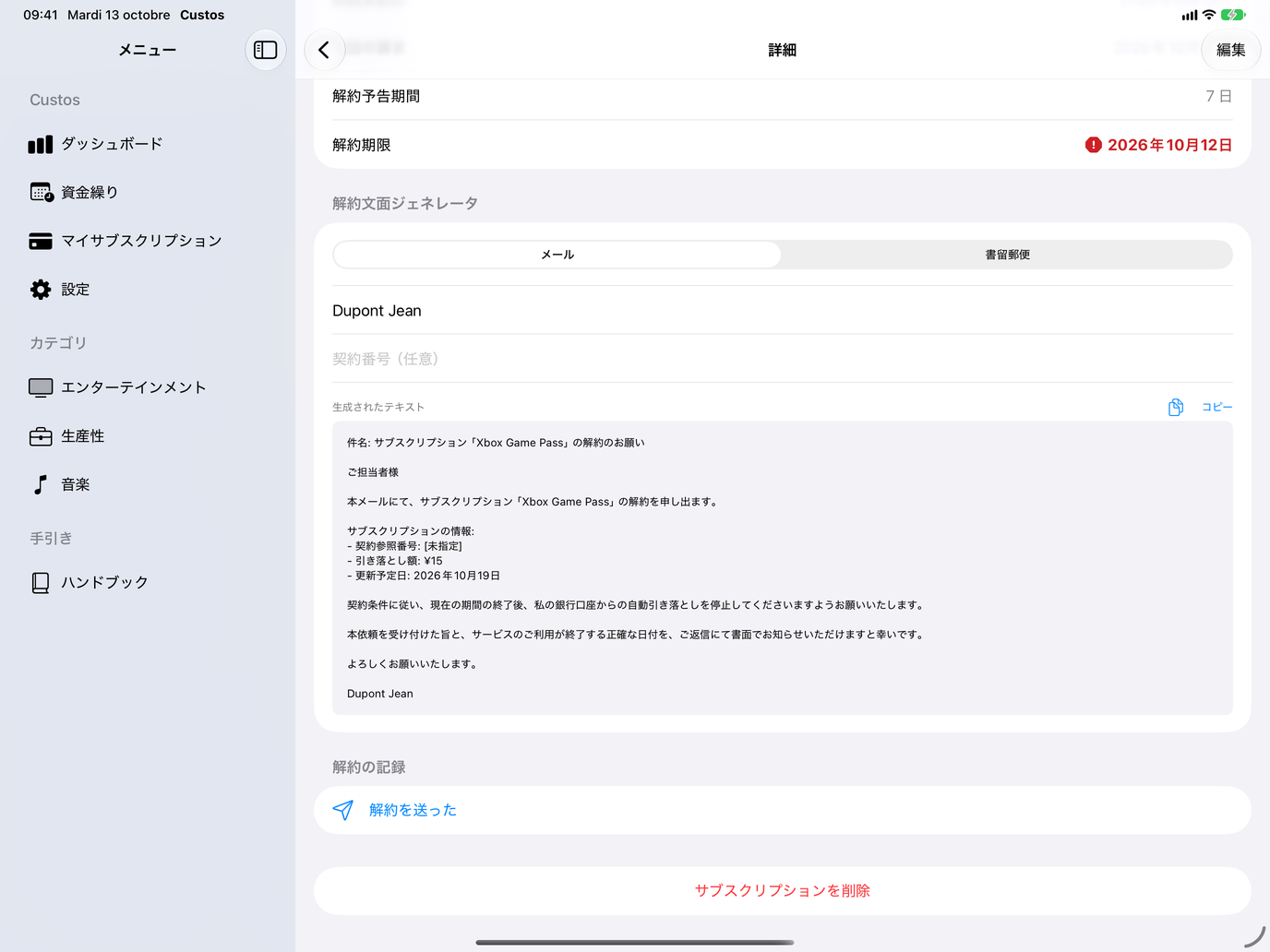Viewport: 1270px width, 952px height.
Task: Click the 解約予告期間 value 7日
Action: tap(1218, 96)
